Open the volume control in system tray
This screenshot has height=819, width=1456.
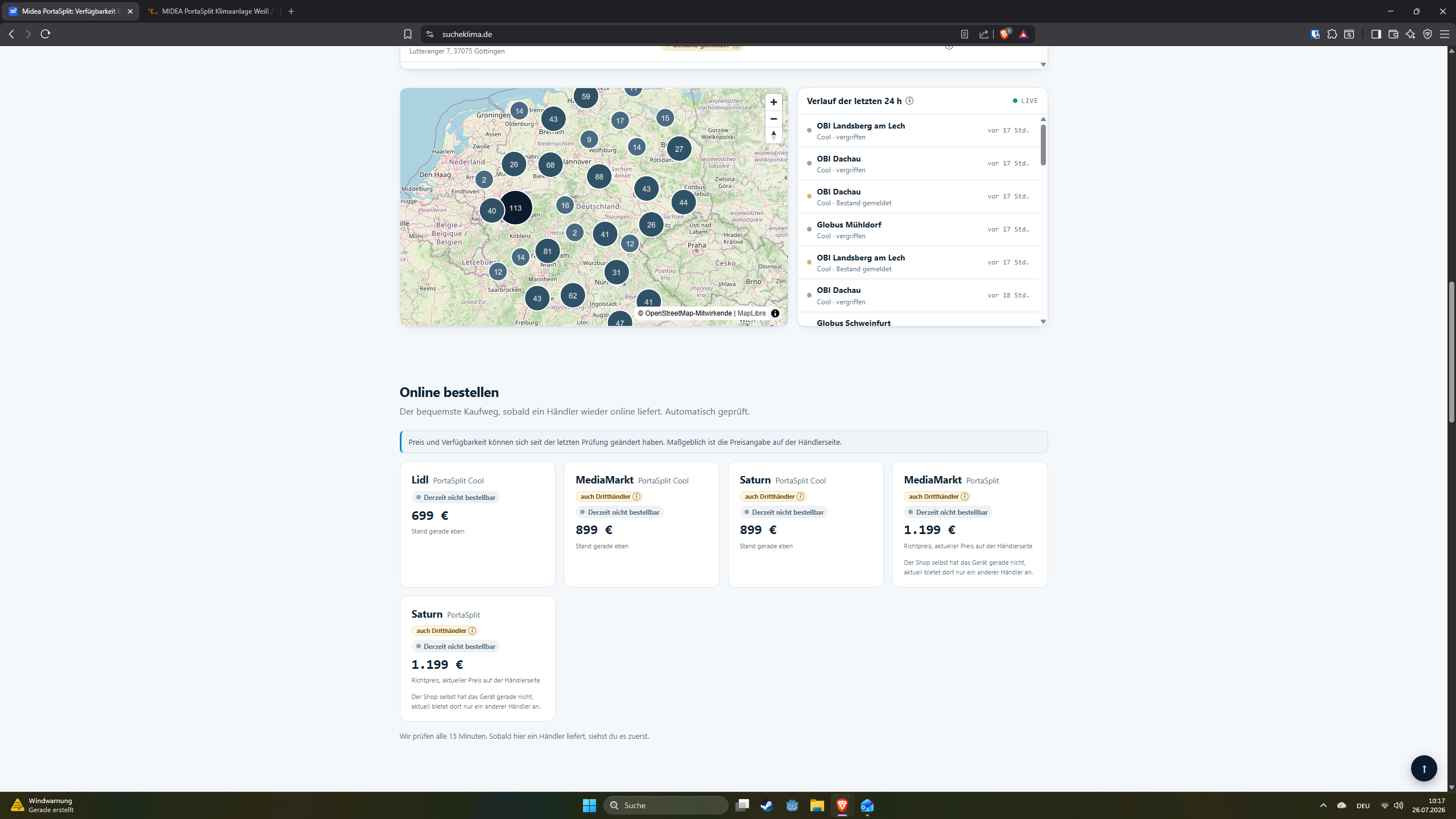[1399, 805]
